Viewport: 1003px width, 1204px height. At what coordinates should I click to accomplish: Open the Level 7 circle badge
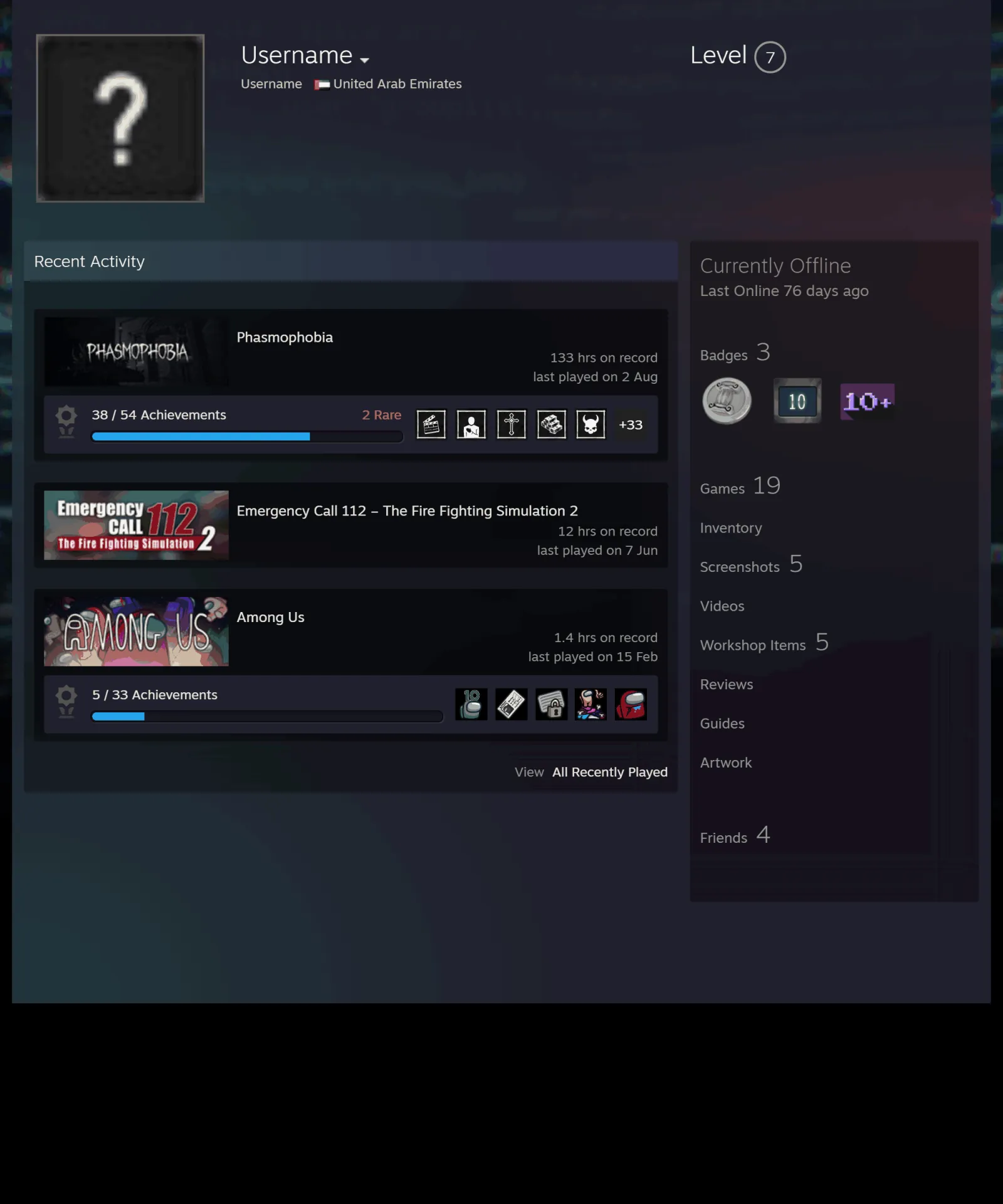pos(770,57)
